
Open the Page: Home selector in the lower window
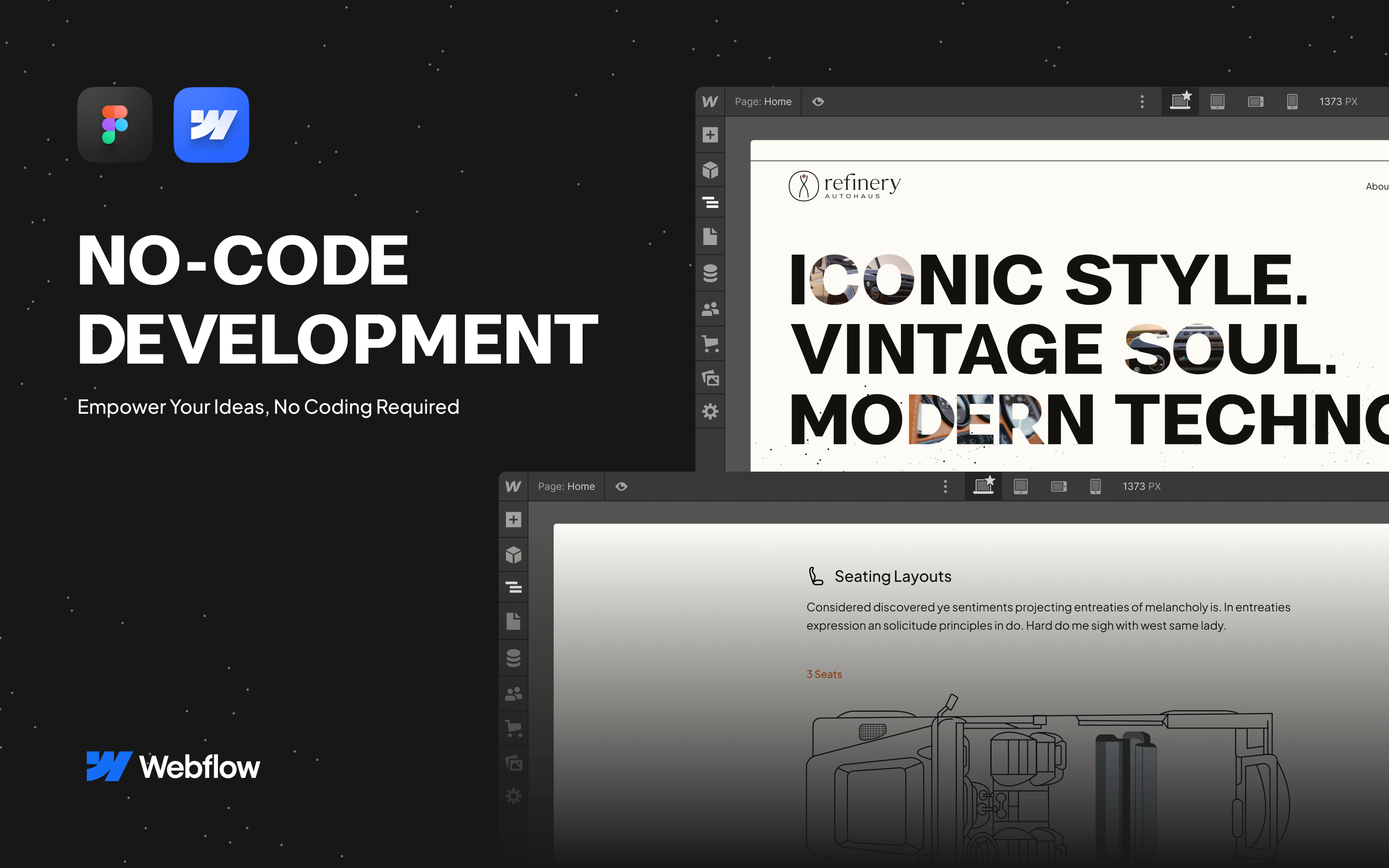(x=566, y=487)
